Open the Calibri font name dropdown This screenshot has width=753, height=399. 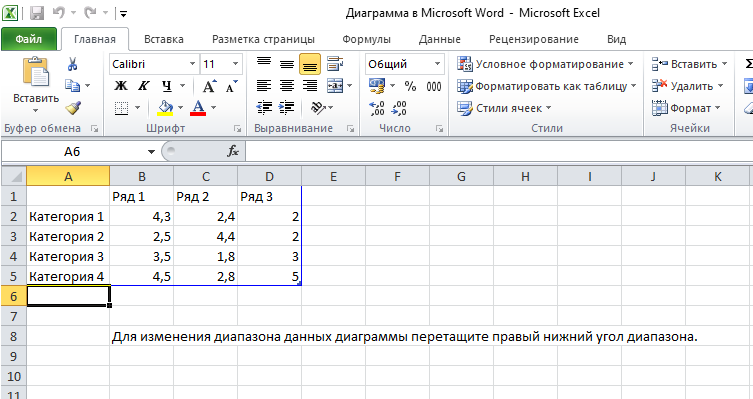click(193, 64)
